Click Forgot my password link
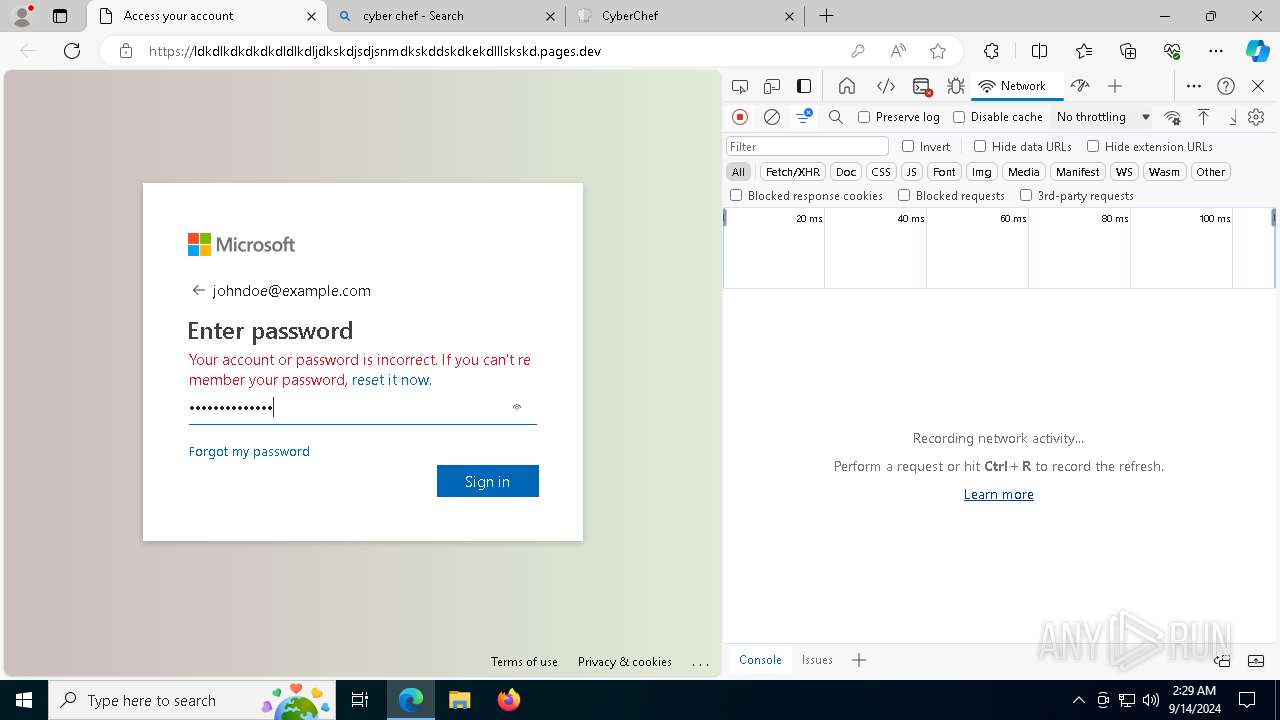This screenshot has width=1280, height=720. click(x=249, y=451)
